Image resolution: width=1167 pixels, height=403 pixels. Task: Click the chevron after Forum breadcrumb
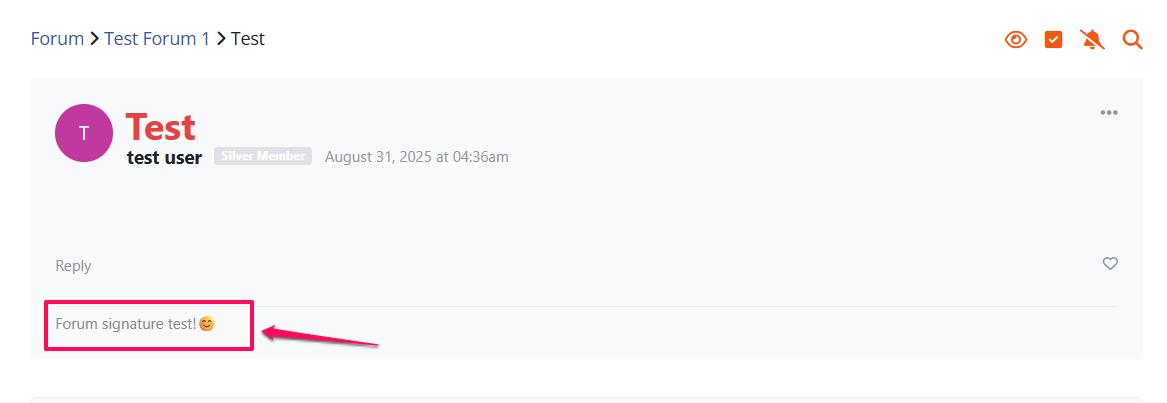(x=95, y=39)
